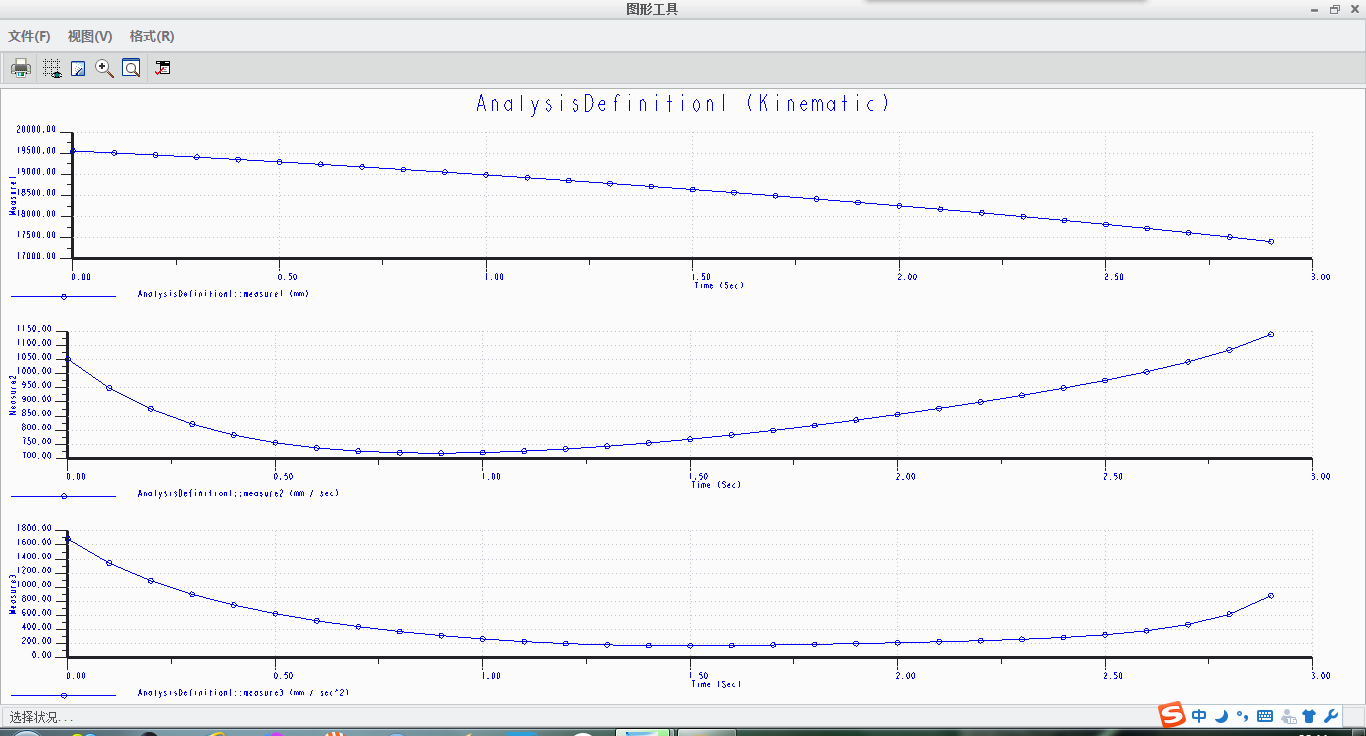Click the measure3 (mm / sec^2) legend entry
The image size is (1366, 736).
point(242,692)
